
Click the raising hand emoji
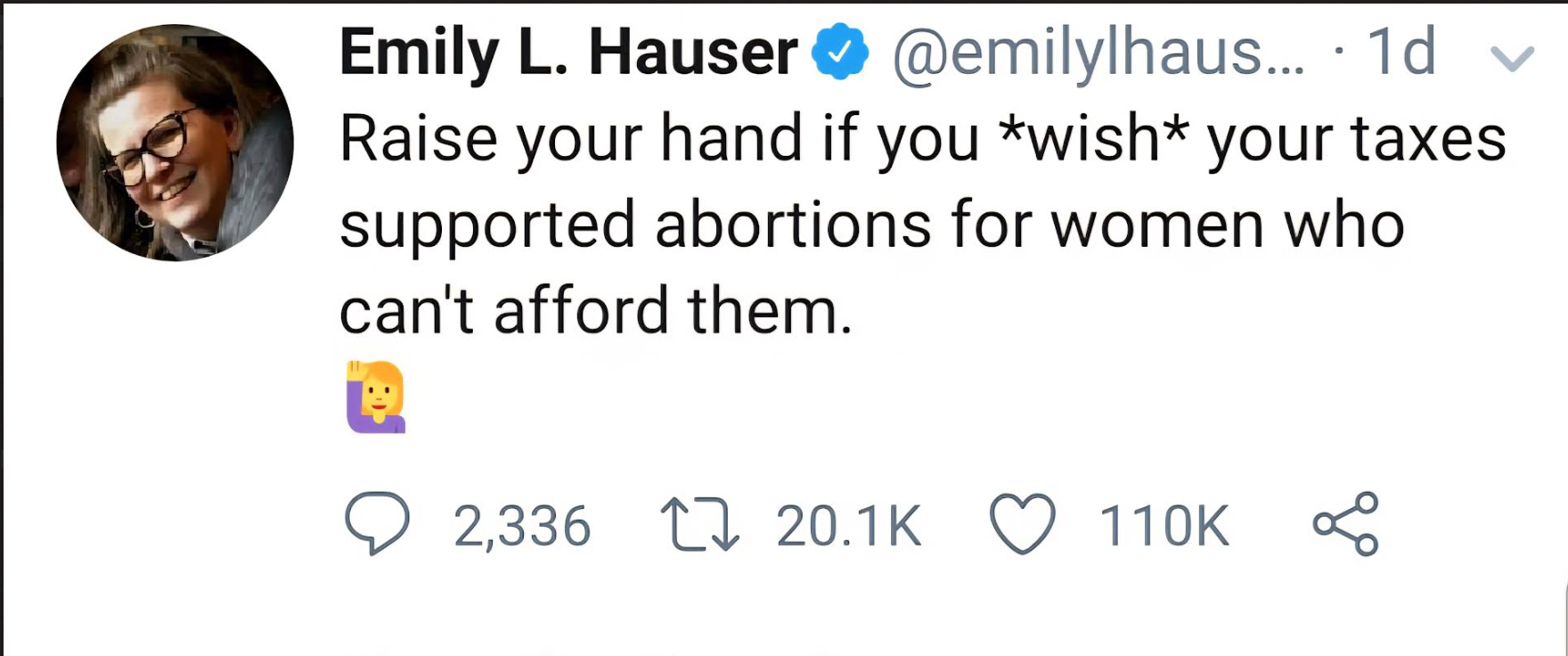pyautogui.click(x=376, y=398)
